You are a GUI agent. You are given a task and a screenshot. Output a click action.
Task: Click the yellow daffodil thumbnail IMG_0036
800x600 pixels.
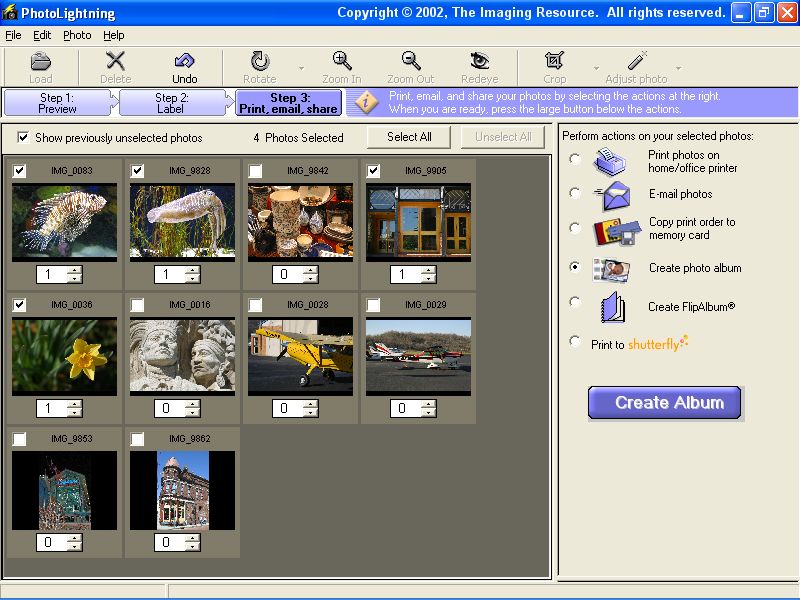pos(64,355)
